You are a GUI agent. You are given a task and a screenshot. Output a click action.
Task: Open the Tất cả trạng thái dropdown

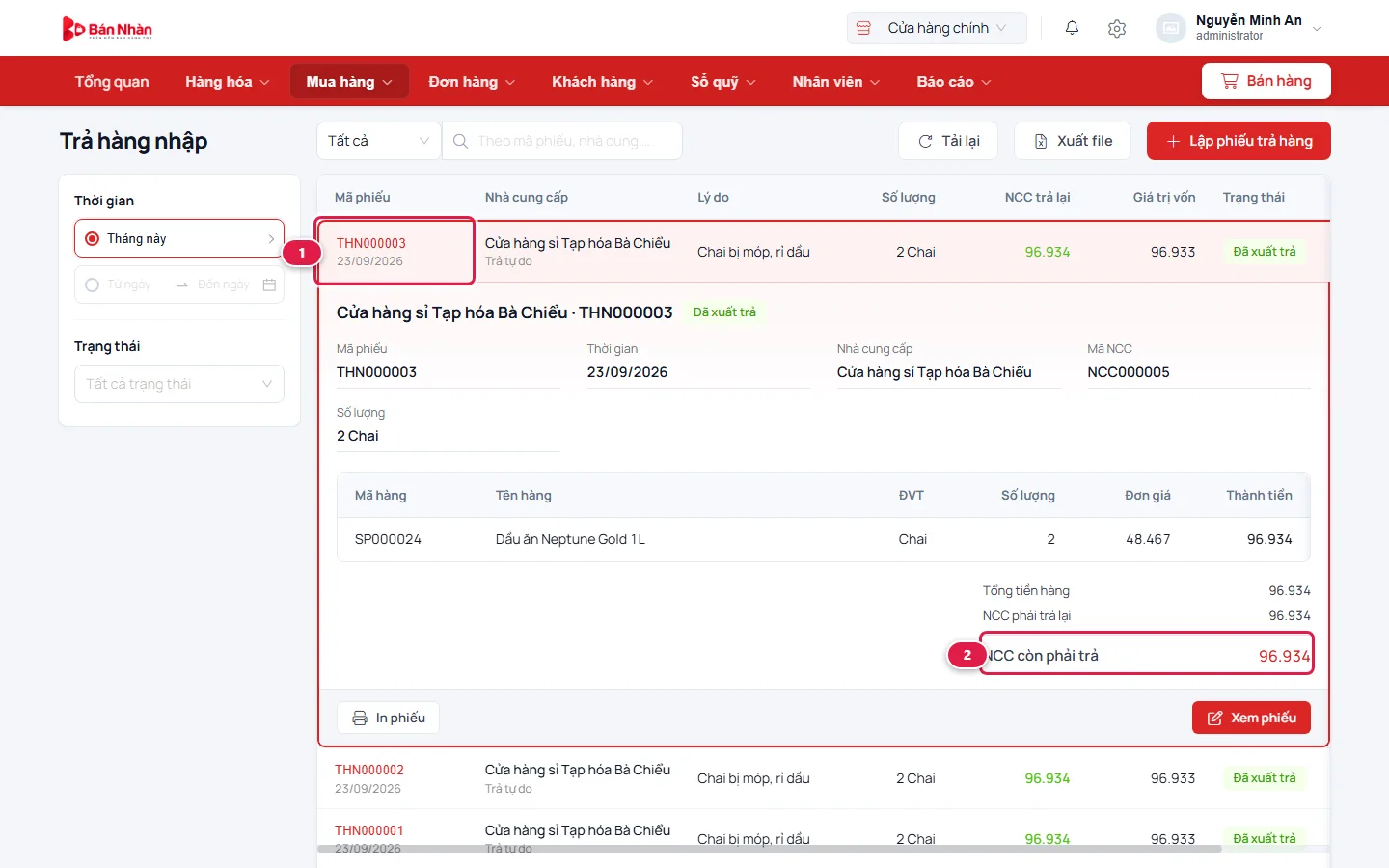coord(179,384)
